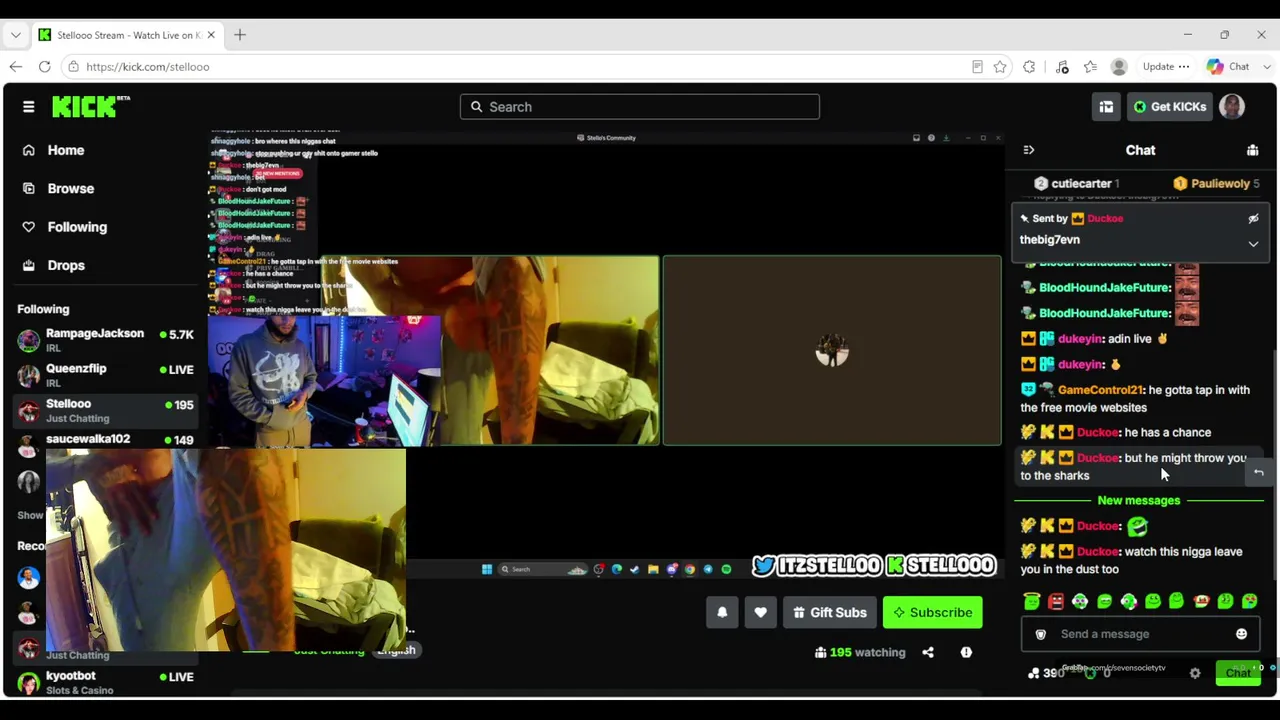This screenshot has height=720, width=1280.
Task: Jump to New messages in chat
Action: 1139,500
